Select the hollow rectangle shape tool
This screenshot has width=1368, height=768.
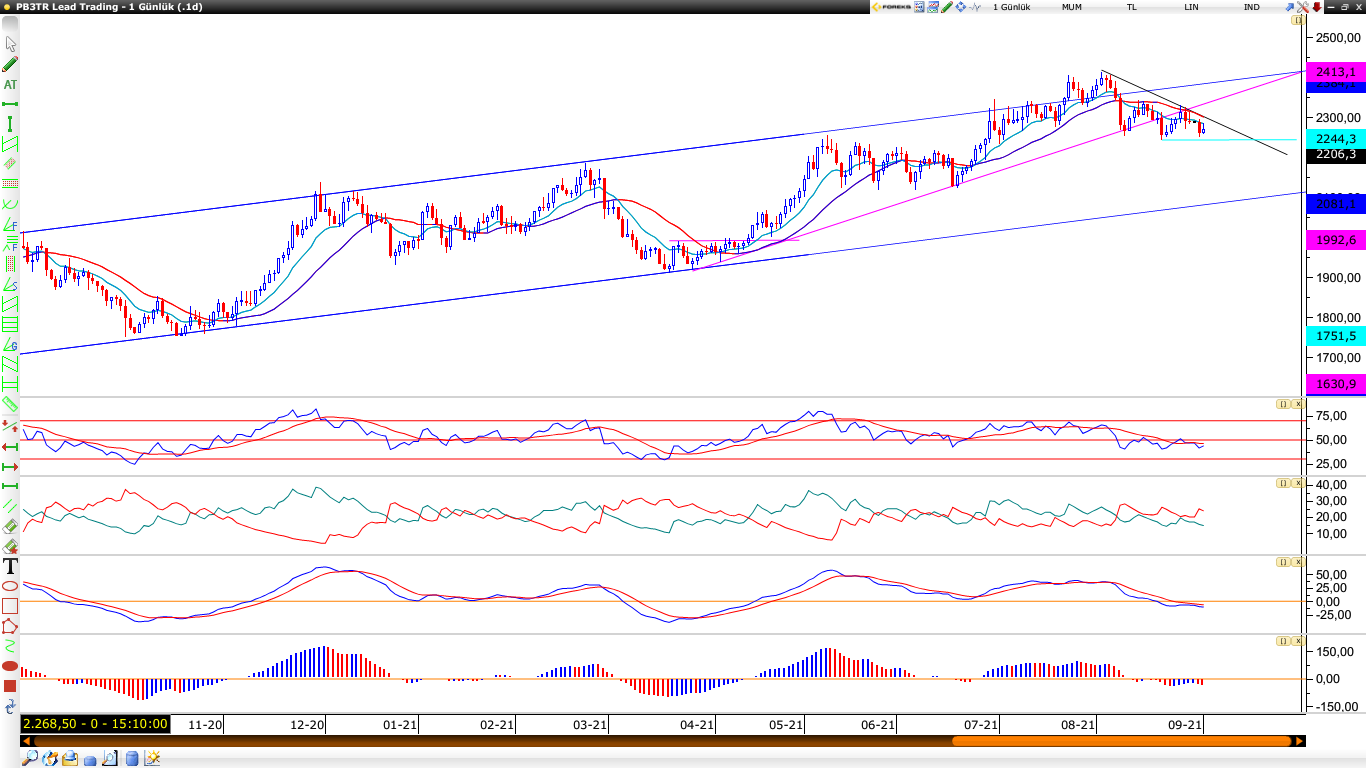point(10,606)
